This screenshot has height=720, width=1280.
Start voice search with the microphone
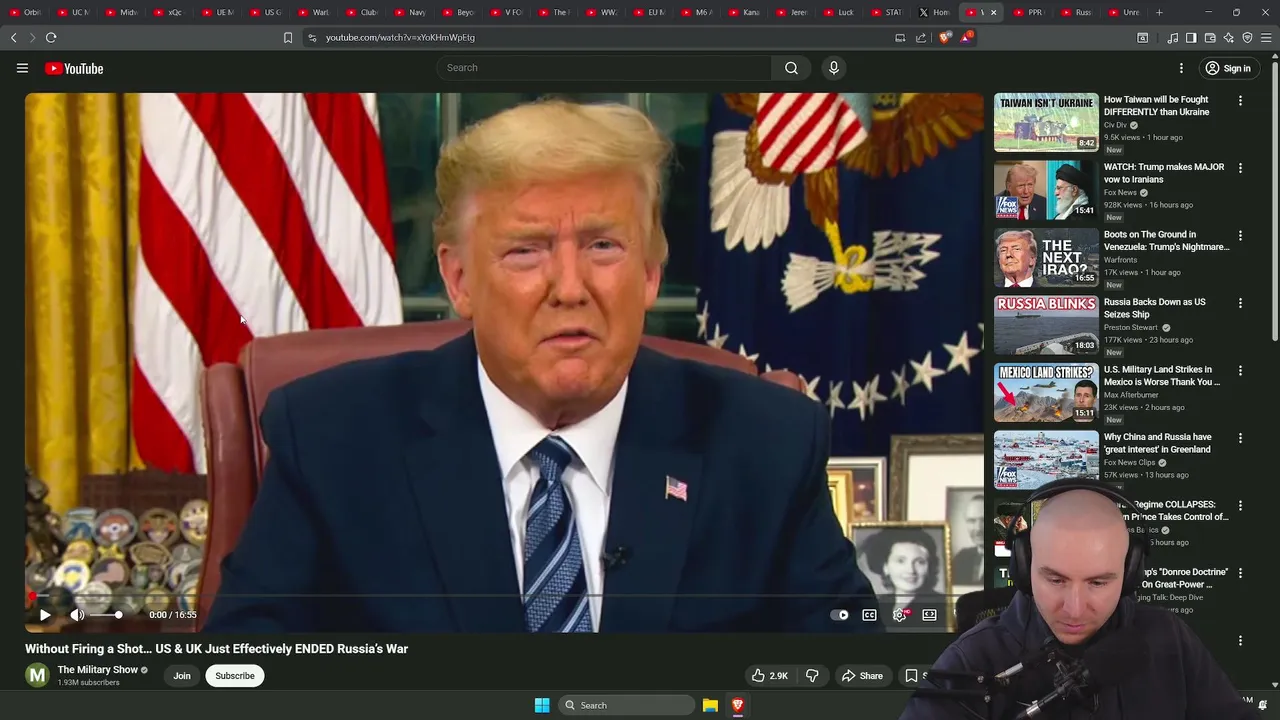pos(834,68)
